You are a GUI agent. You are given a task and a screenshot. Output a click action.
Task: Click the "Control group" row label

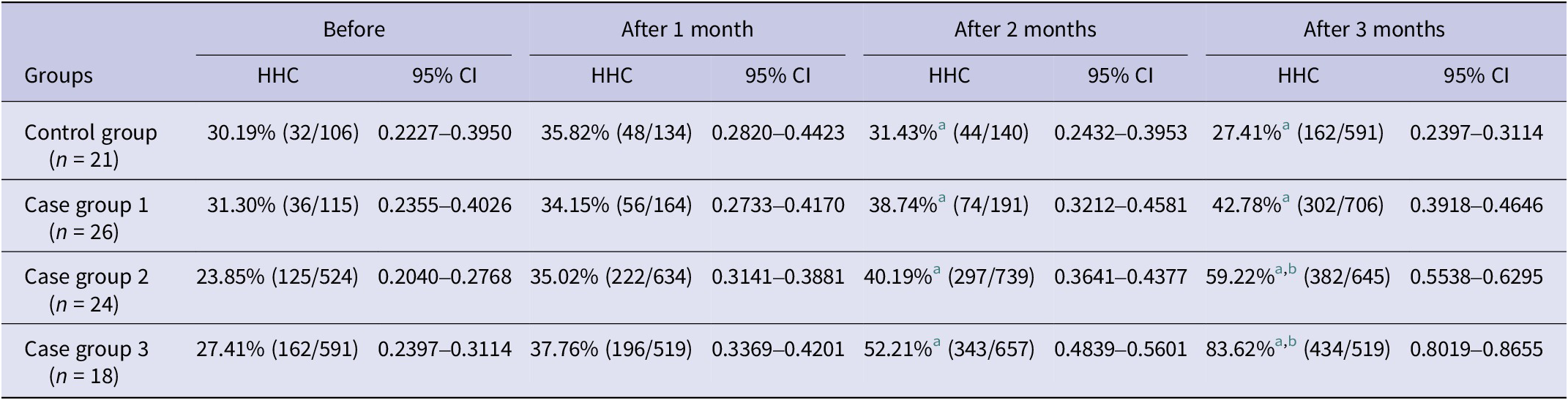pyautogui.click(x=90, y=133)
